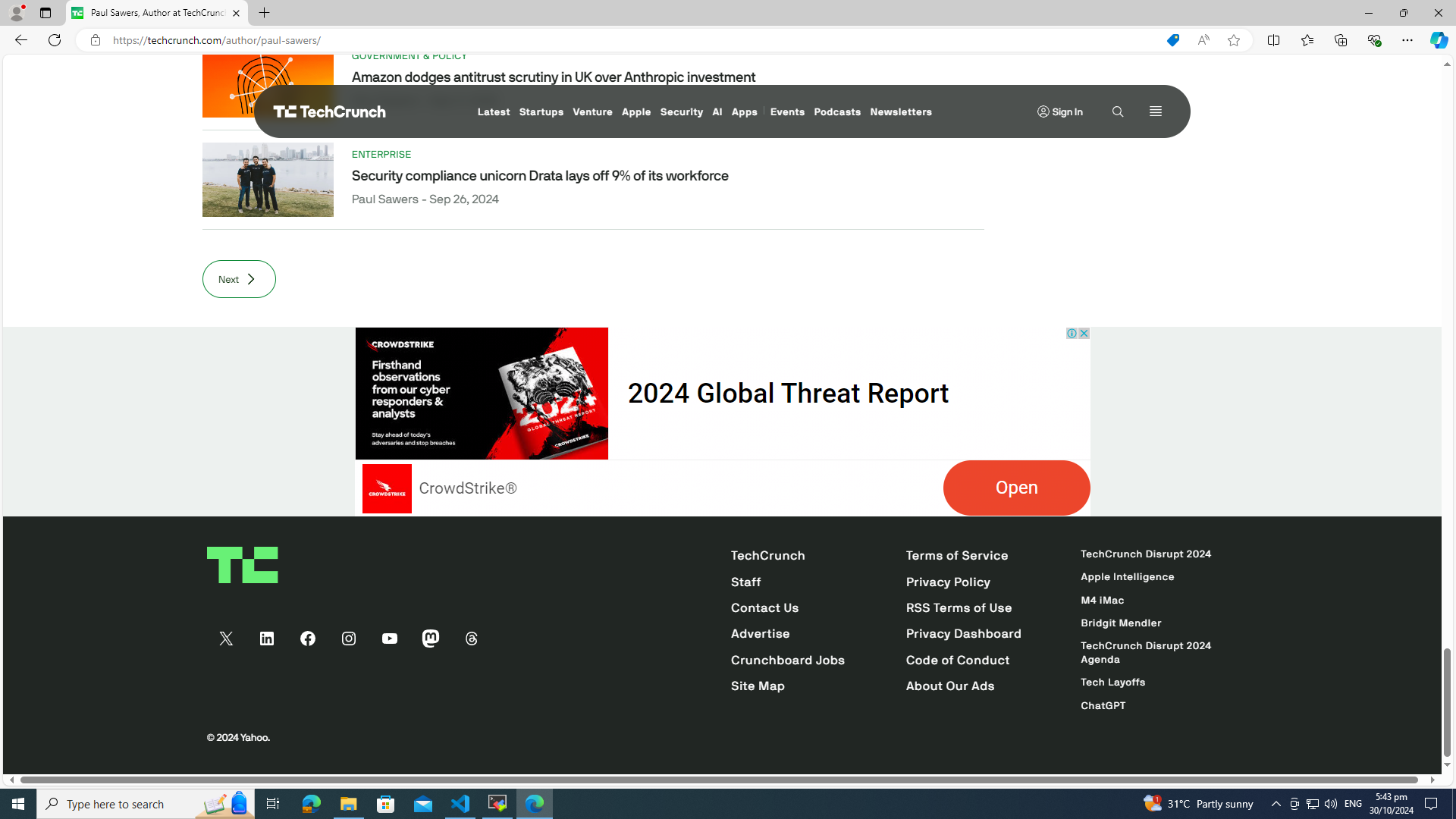Image resolution: width=1456 pixels, height=819 pixels.
Task: Open the site search magnifier icon
Action: click(1117, 111)
